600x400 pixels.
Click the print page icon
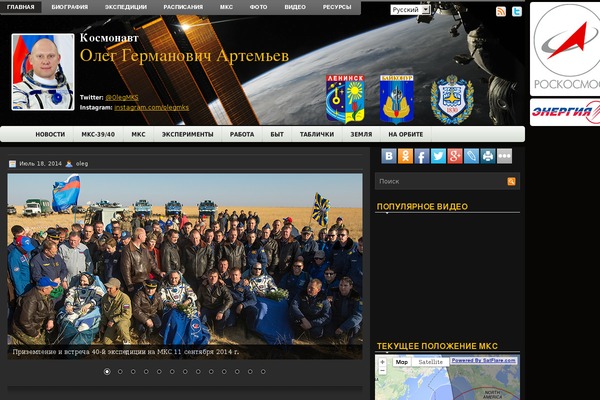click(x=488, y=156)
